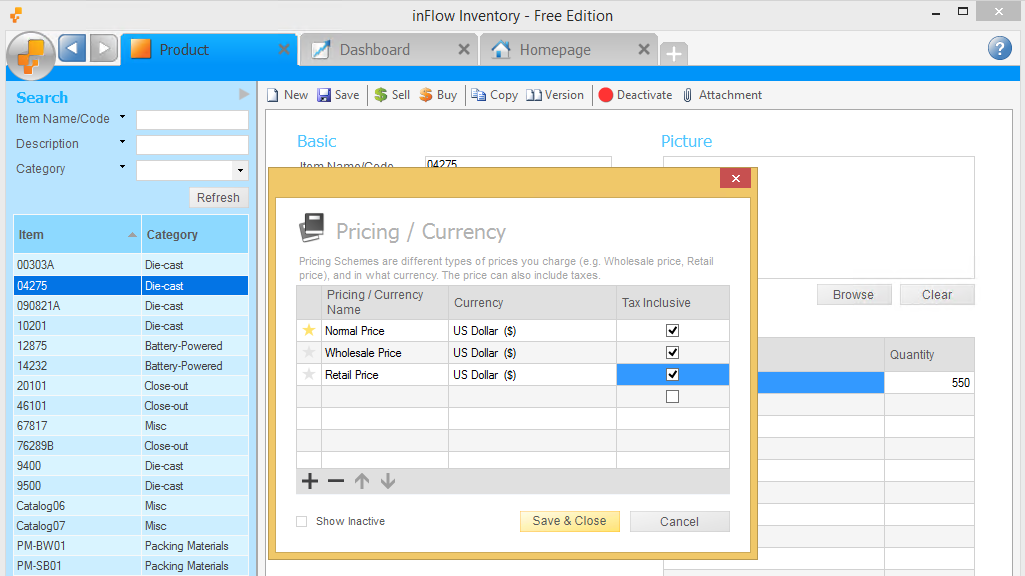Copy the product with the Copy button
The image size is (1025, 576).
click(495, 95)
